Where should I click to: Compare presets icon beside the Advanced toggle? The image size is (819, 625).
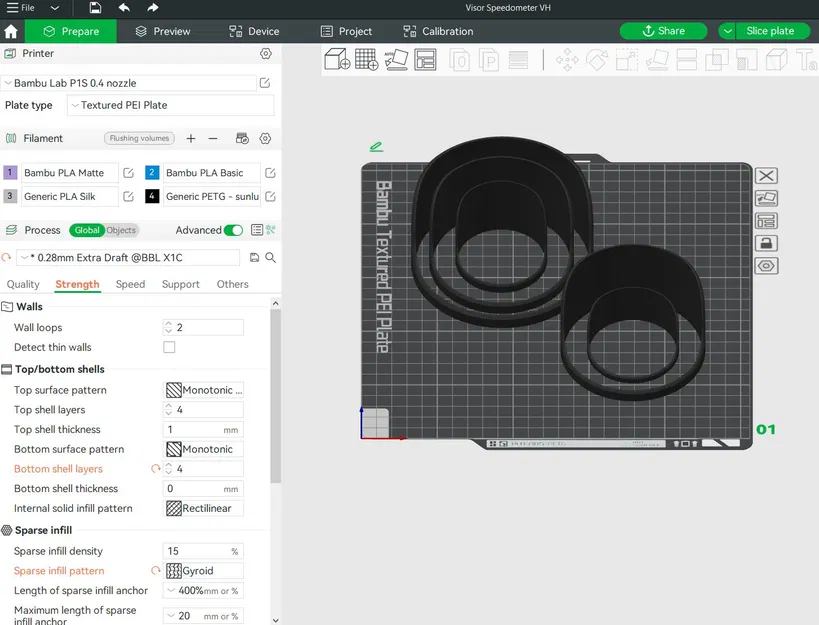pos(271,230)
